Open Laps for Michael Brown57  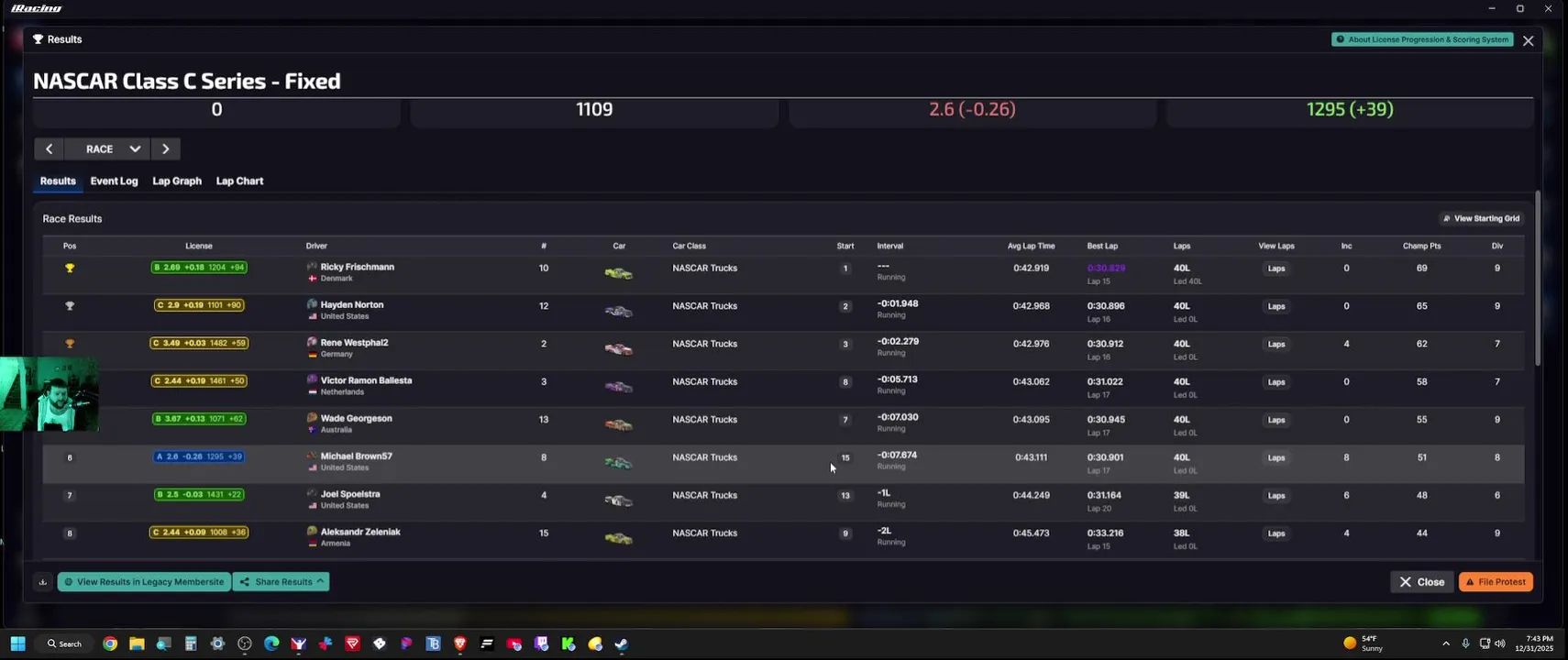click(1276, 457)
